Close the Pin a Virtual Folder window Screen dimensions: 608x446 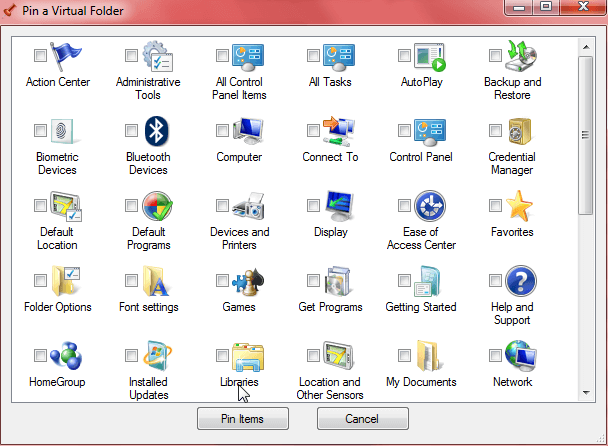click(x=583, y=6)
